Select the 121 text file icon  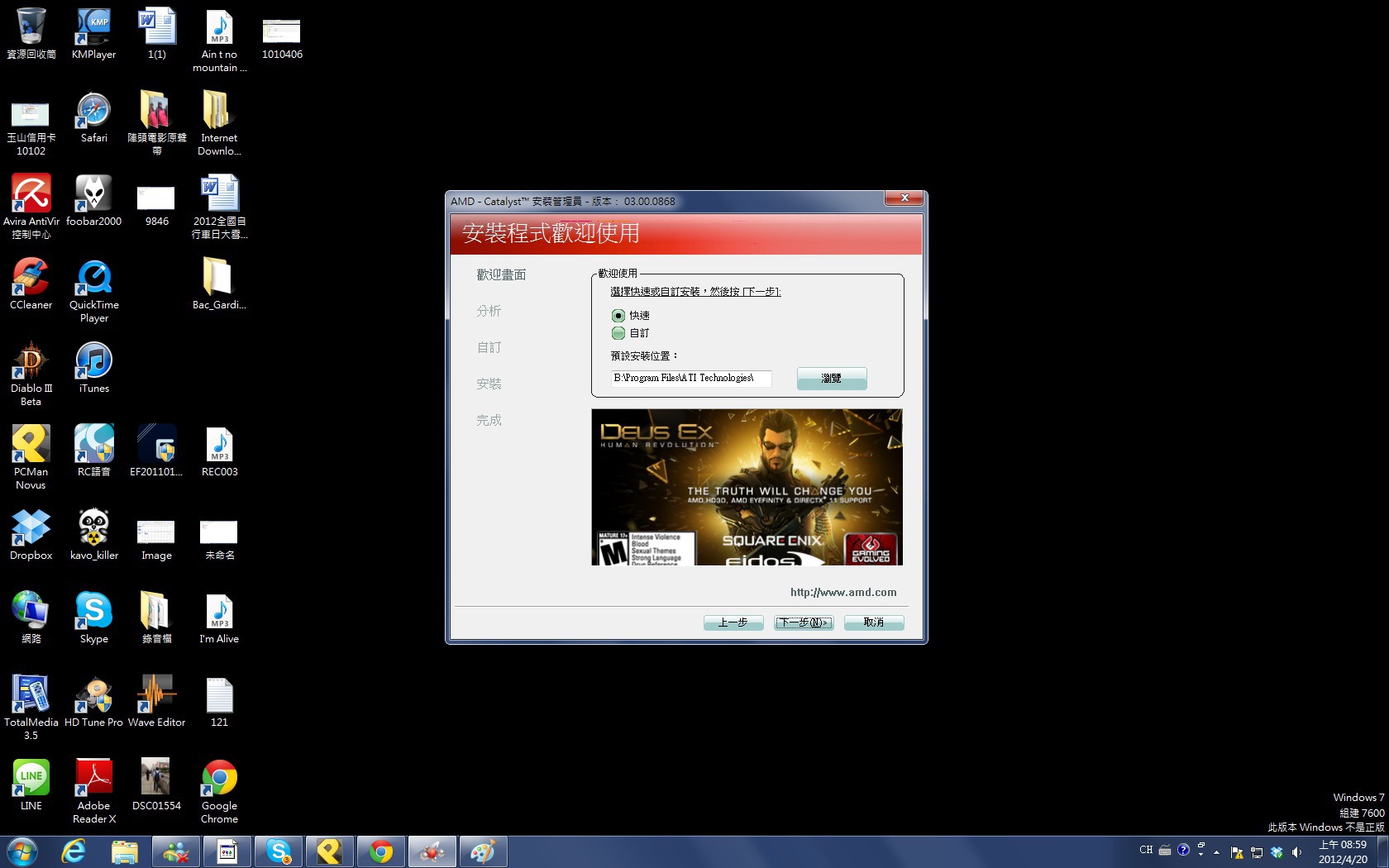coord(220,702)
